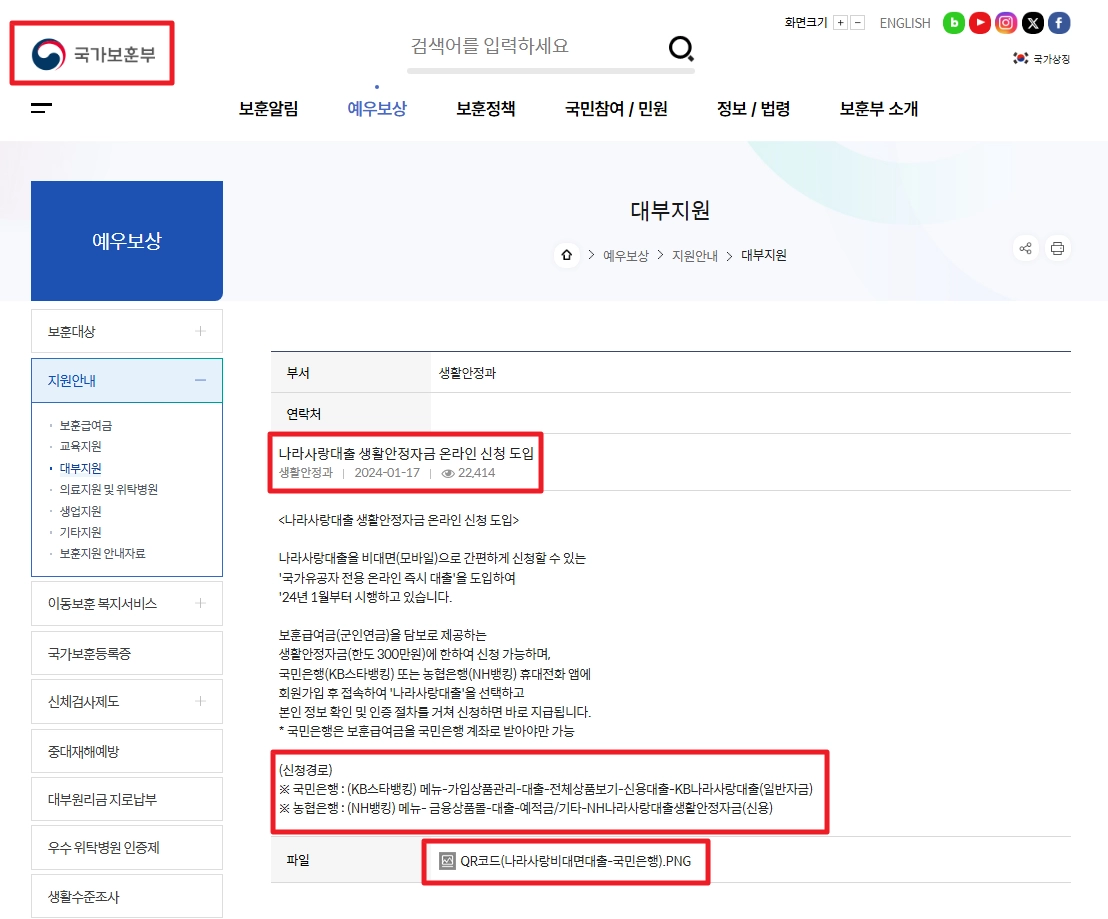Open the 보훈부 소개 menu

coord(878,109)
